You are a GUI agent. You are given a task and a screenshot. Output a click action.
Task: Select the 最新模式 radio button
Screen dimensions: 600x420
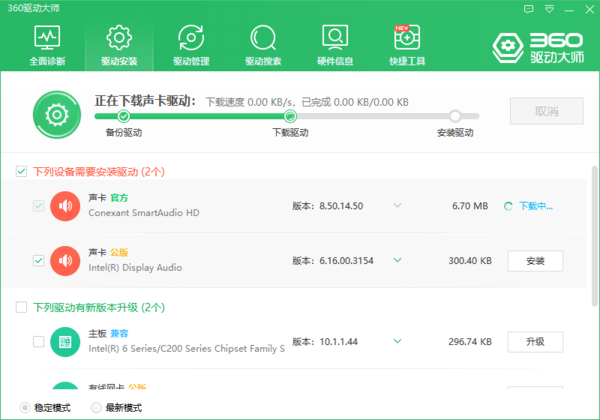click(96, 408)
